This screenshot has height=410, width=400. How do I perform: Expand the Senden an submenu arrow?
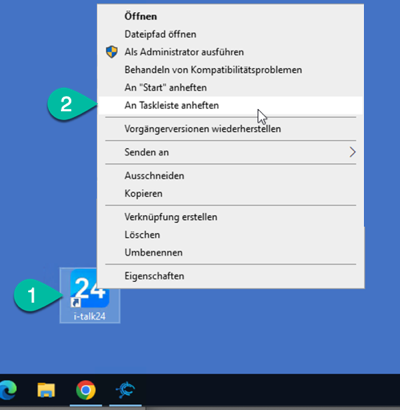(x=352, y=152)
